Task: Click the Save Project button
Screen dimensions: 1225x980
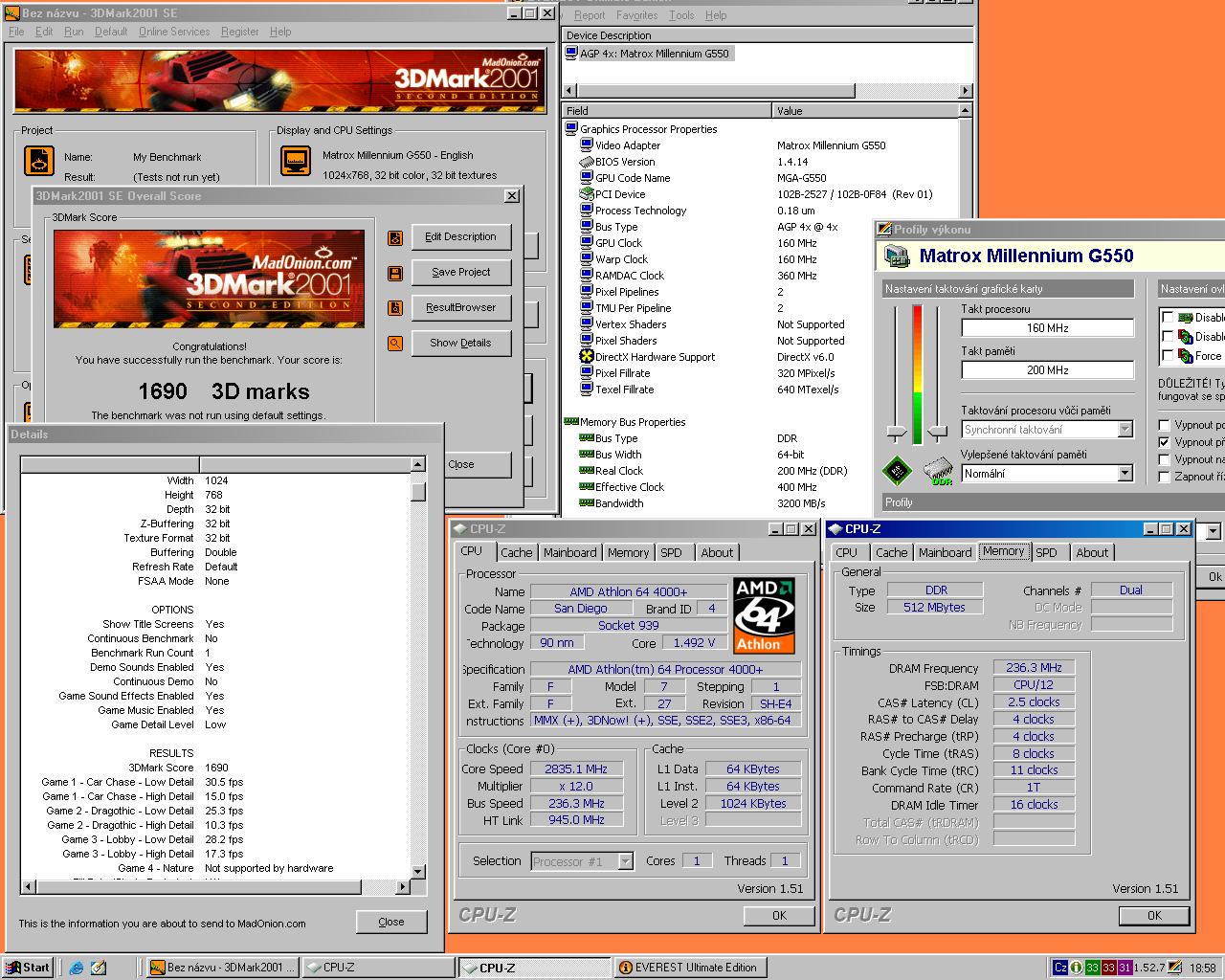Action: coord(460,273)
